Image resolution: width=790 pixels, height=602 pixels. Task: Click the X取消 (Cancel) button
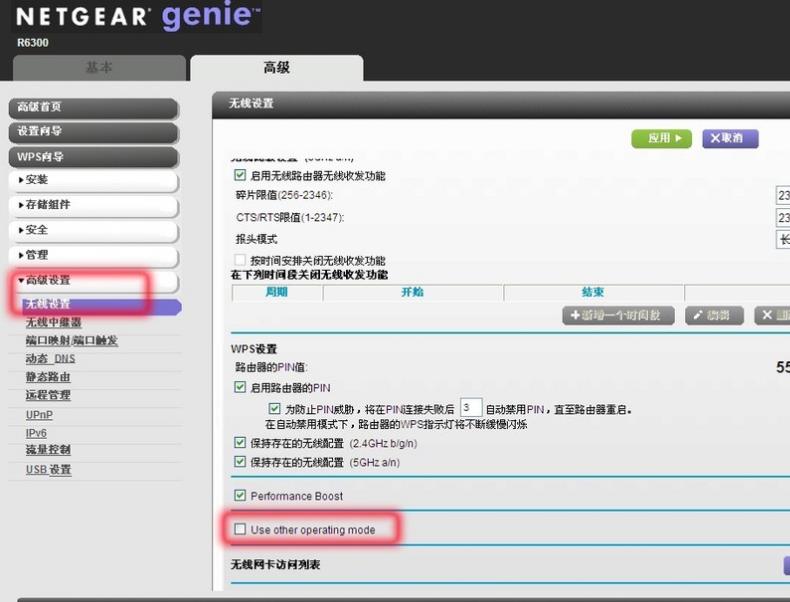[x=730, y=139]
